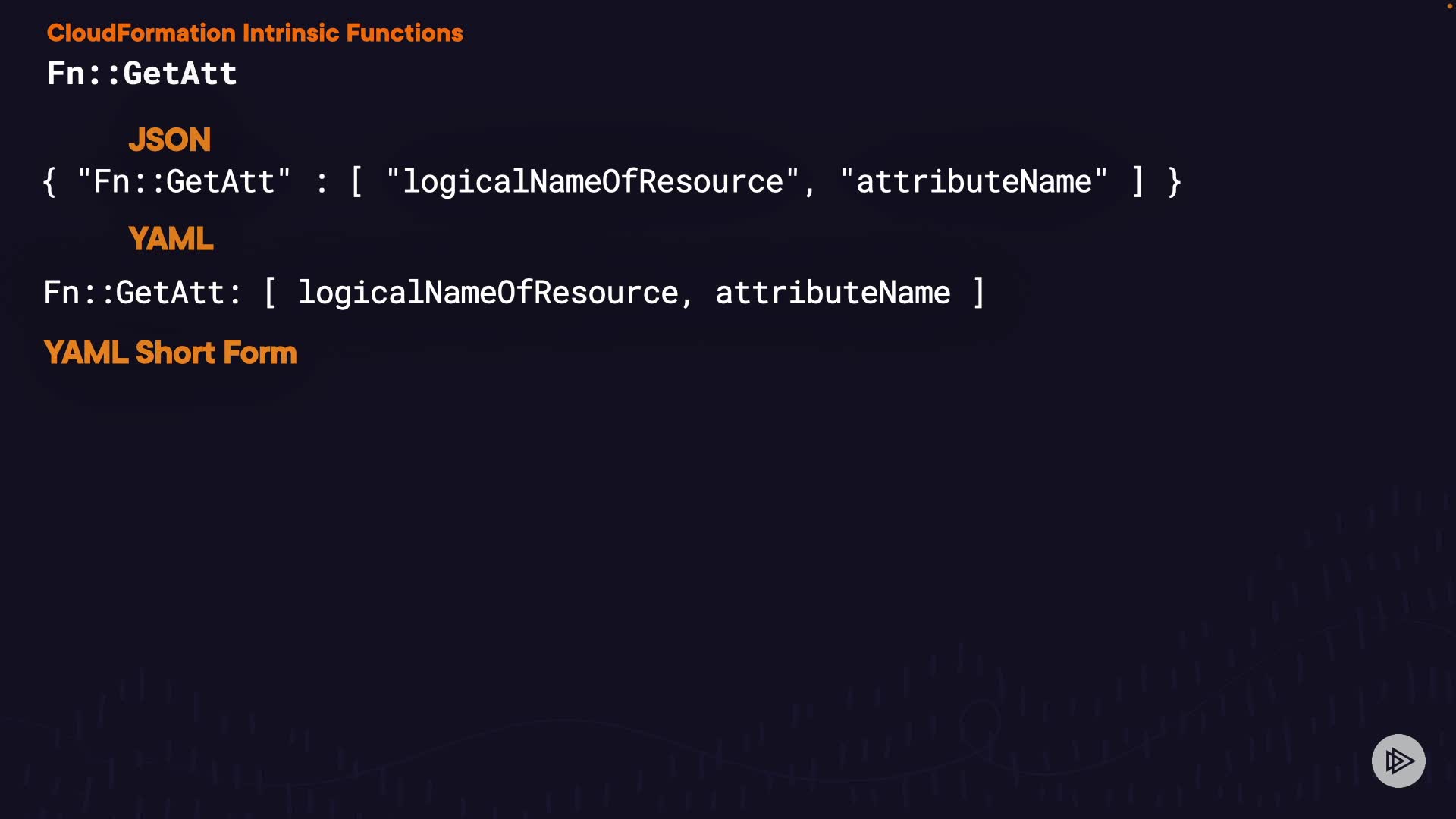This screenshot has height=819, width=1456.
Task: Click unquoted logicalNameOfResource in YAML line
Action: (488, 293)
